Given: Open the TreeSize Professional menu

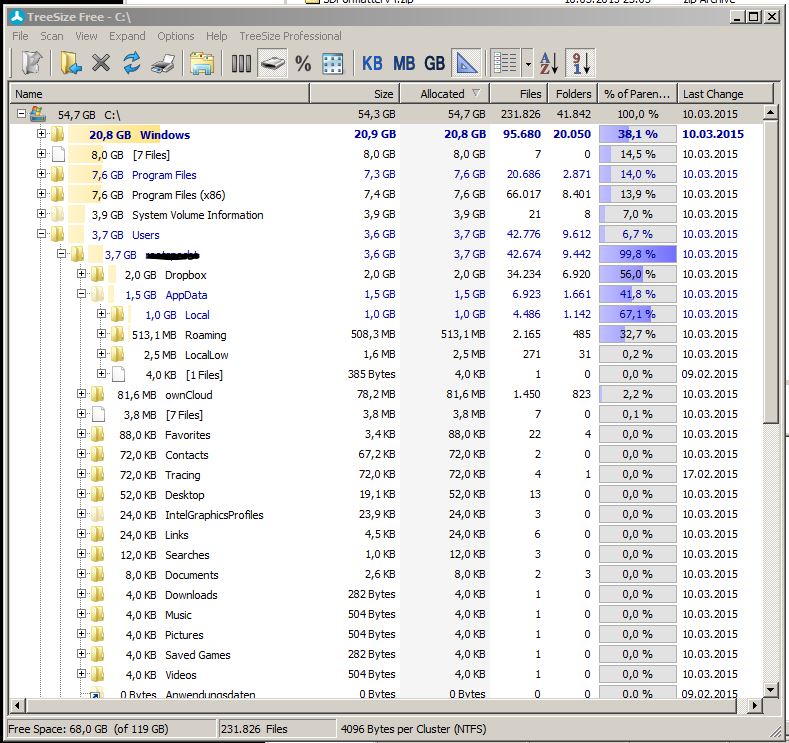Looking at the screenshot, I should (290, 36).
